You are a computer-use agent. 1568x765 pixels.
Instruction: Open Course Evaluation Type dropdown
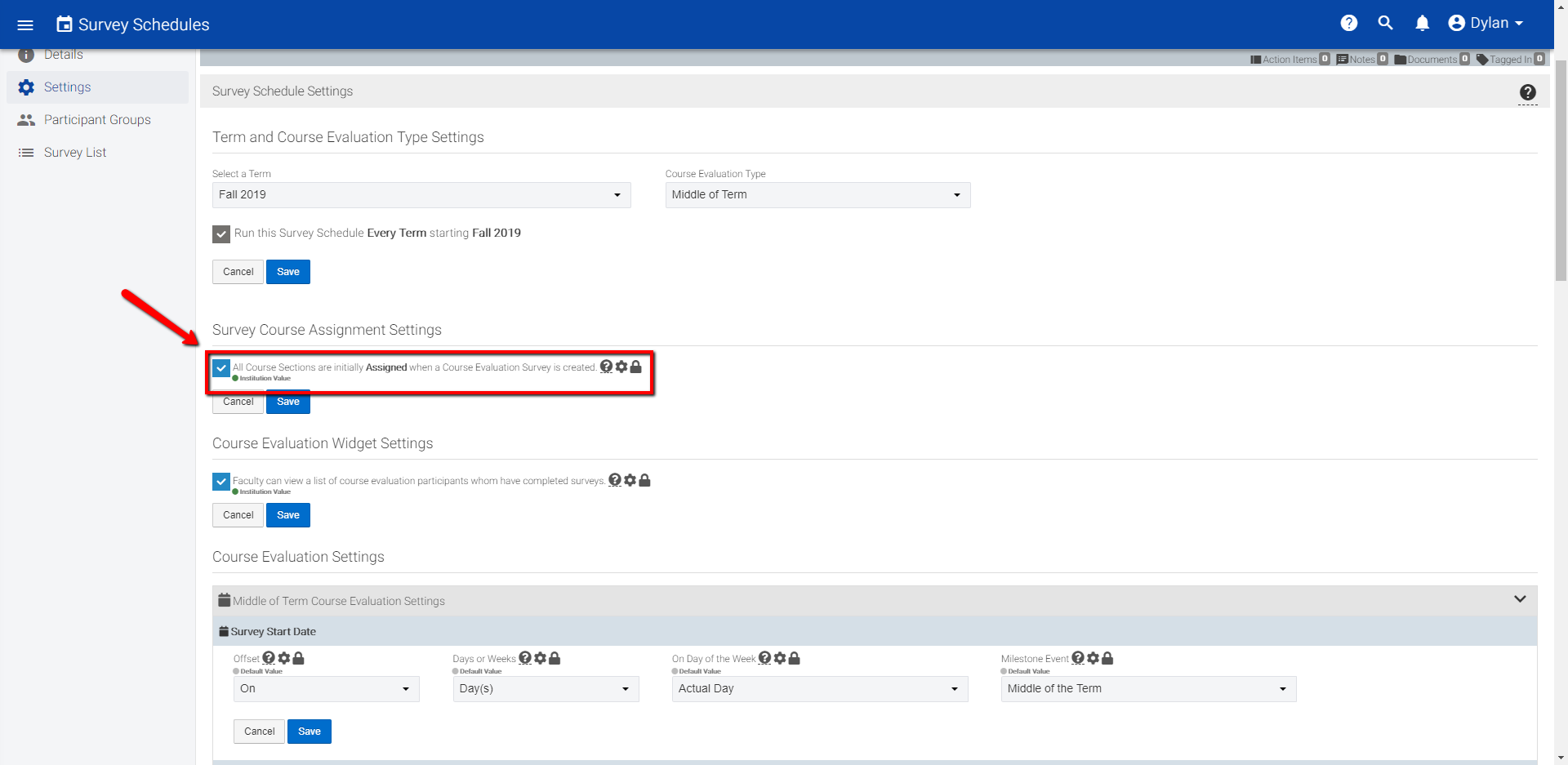[817, 195]
